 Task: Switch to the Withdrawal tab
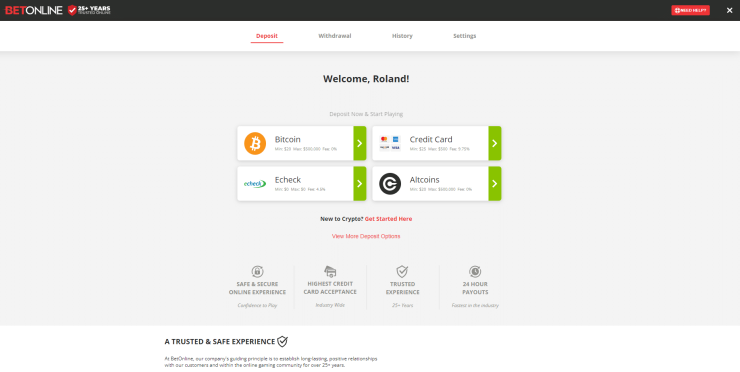[335, 36]
